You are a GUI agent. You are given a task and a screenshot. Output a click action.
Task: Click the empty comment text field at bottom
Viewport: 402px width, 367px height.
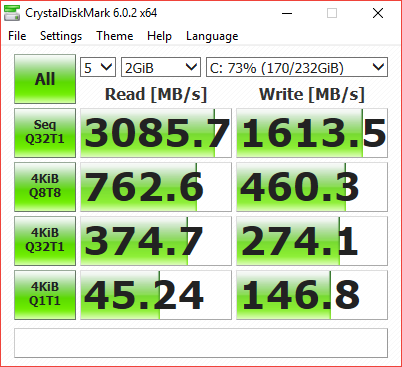pyautogui.click(x=201, y=343)
